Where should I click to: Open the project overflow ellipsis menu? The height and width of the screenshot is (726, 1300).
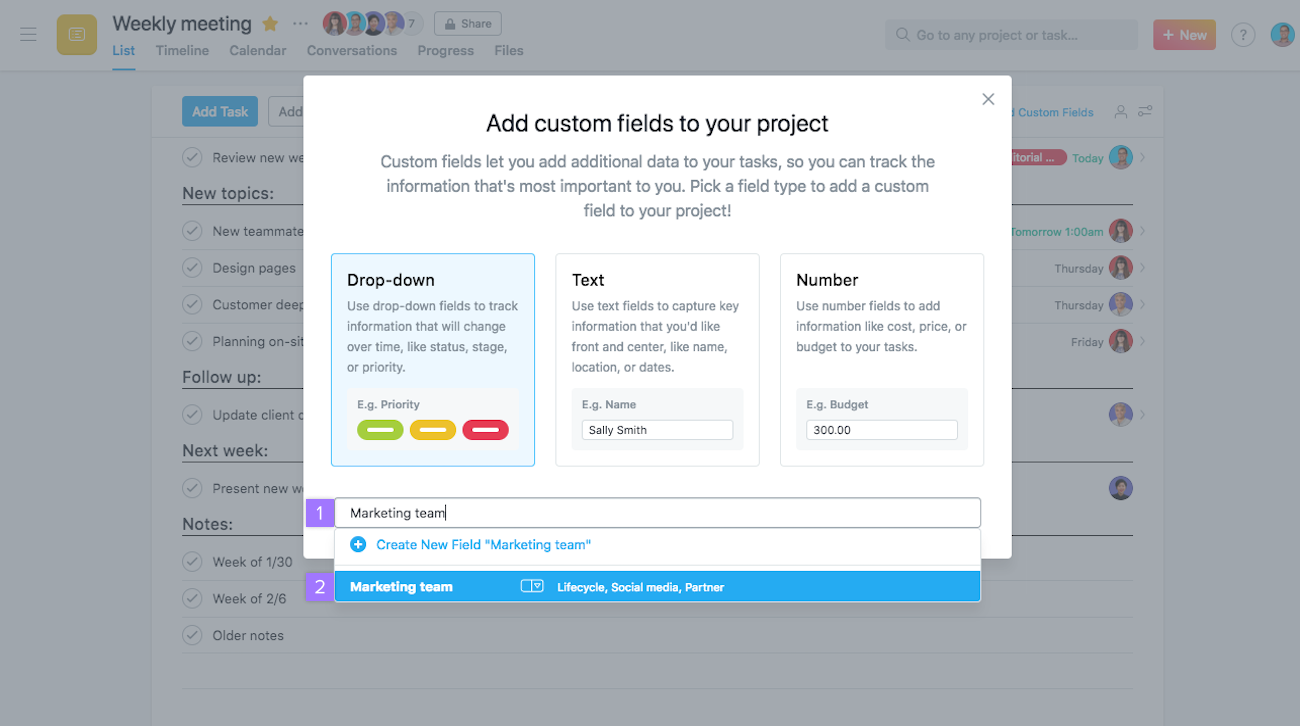pyautogui.click(x=298, y=23)
